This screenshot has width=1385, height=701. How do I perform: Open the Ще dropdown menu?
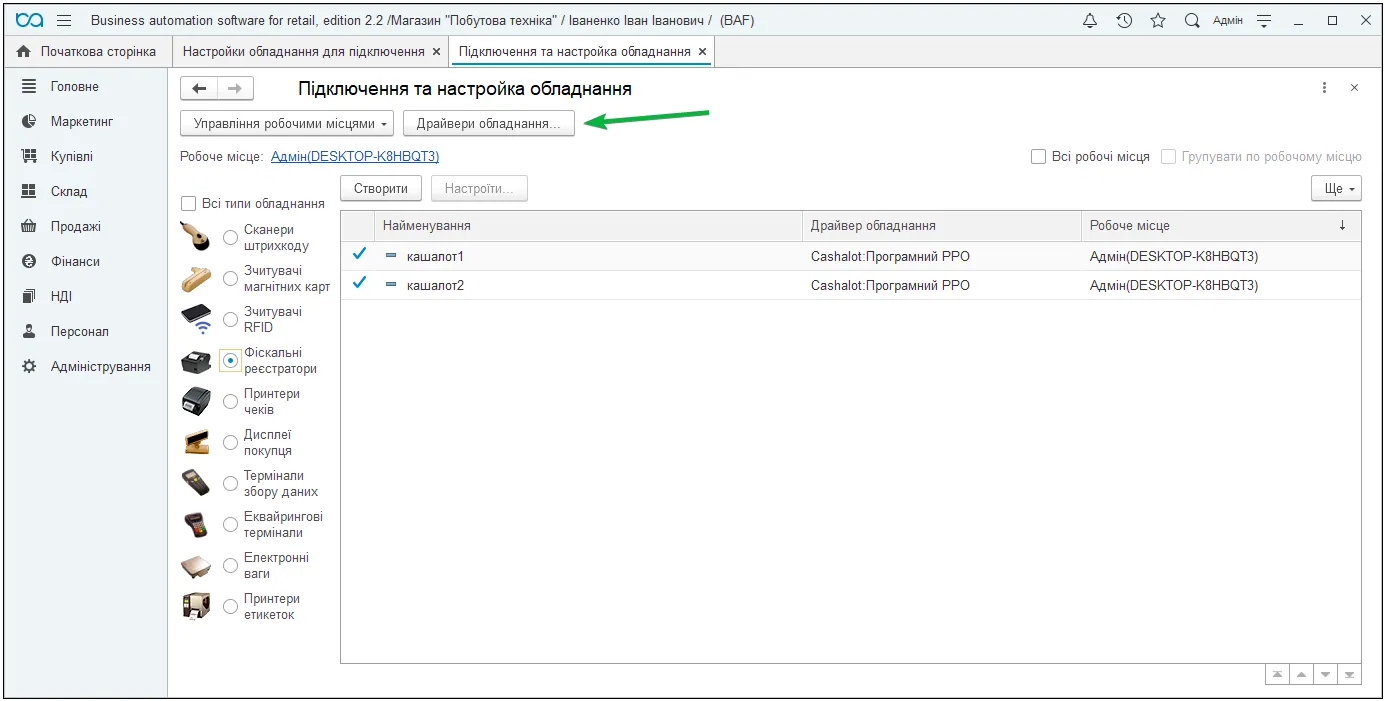[1336, 189]
